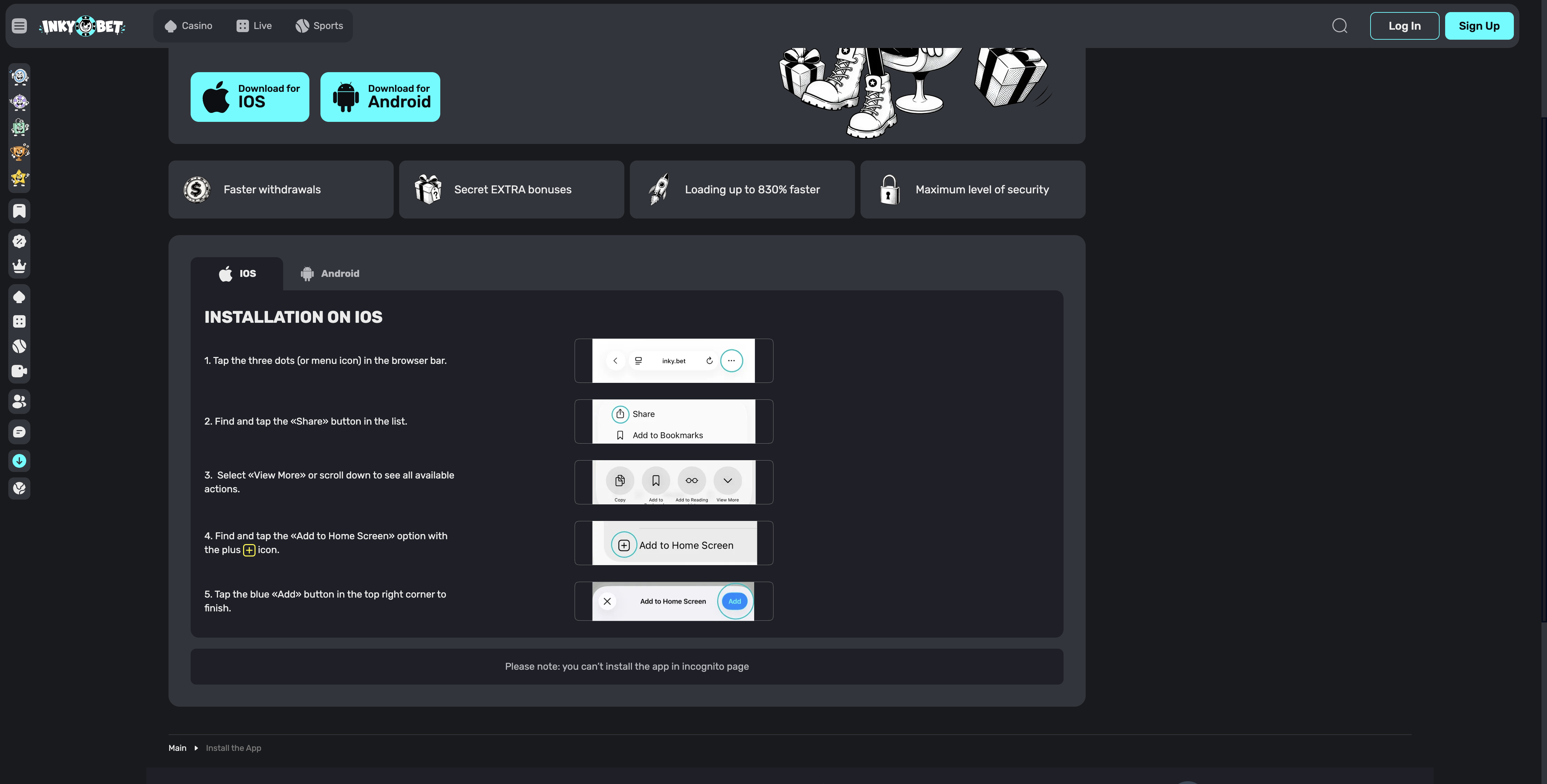
Task: Open the percent badge promotions sidebar icon
Action: click(x=19, y=241)
